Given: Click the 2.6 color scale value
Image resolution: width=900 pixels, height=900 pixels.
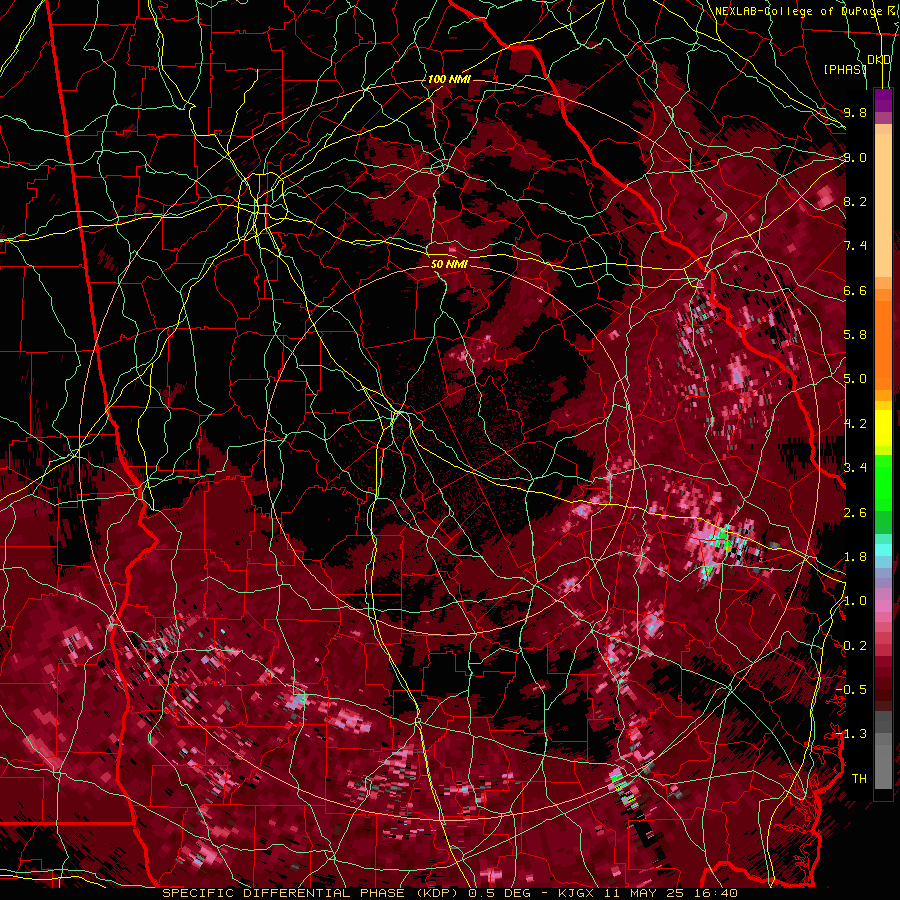Looking at the screenshot, I should (855, 513).
